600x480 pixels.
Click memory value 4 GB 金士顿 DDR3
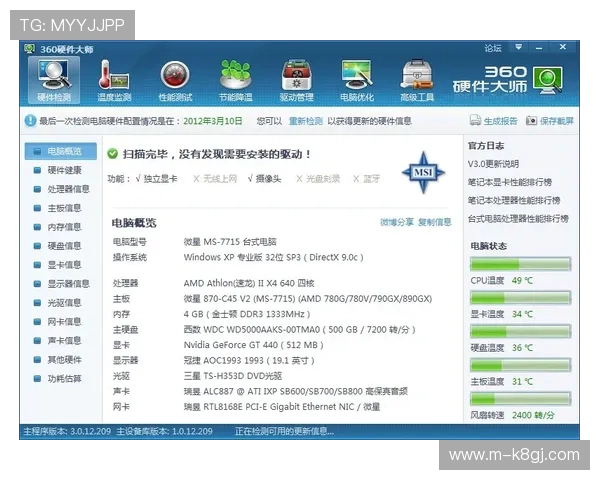pyautogui.click(x=247, y=314)
